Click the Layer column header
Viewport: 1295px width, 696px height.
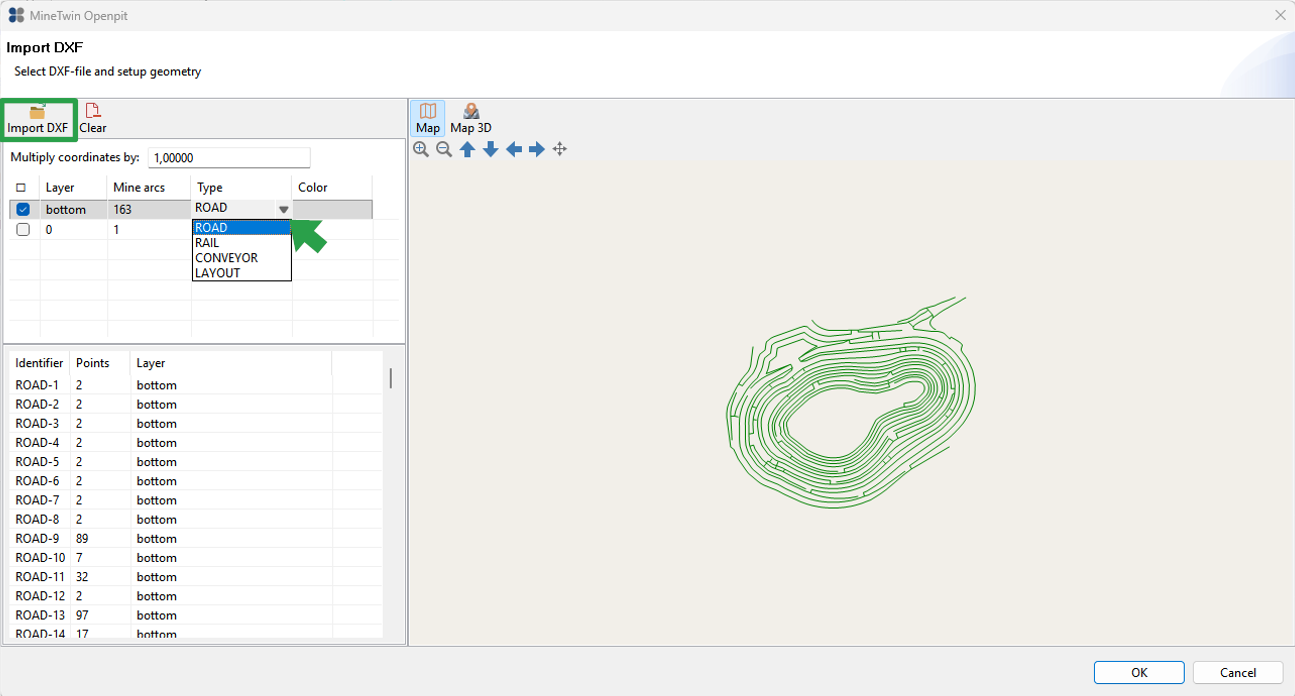point(74,188)
